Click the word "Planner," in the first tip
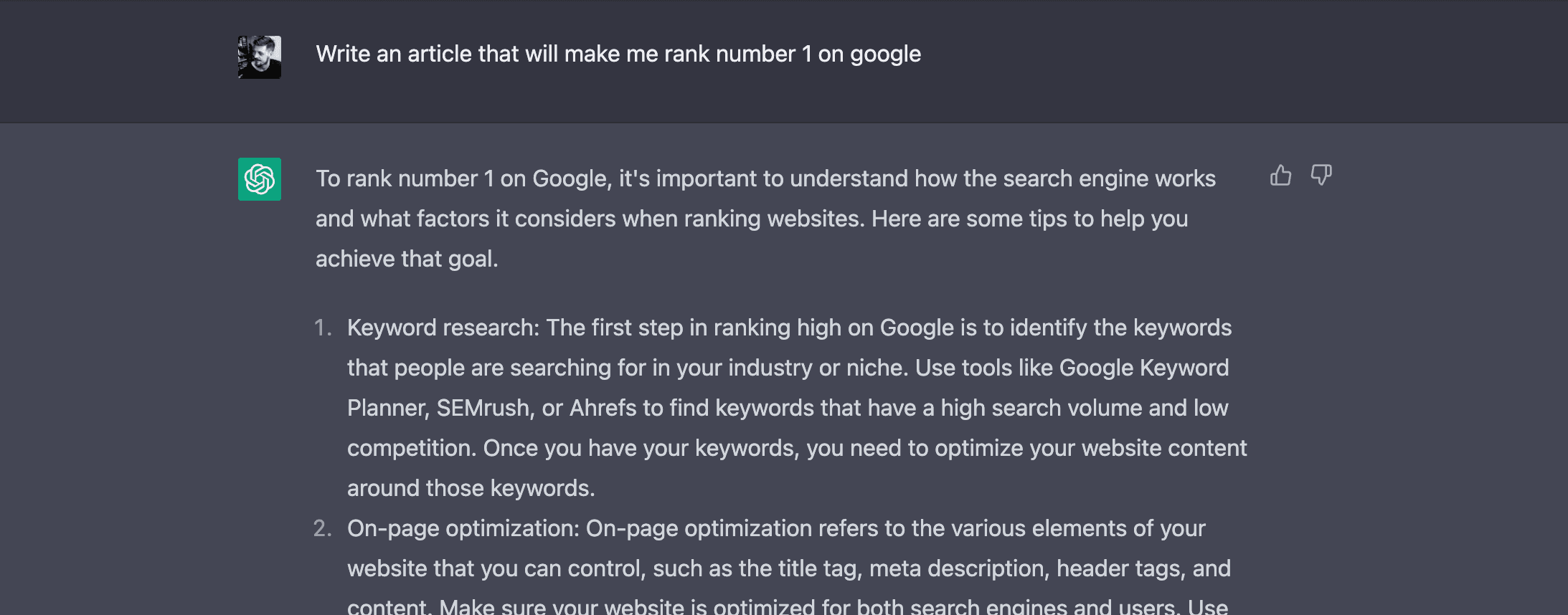 388,409
